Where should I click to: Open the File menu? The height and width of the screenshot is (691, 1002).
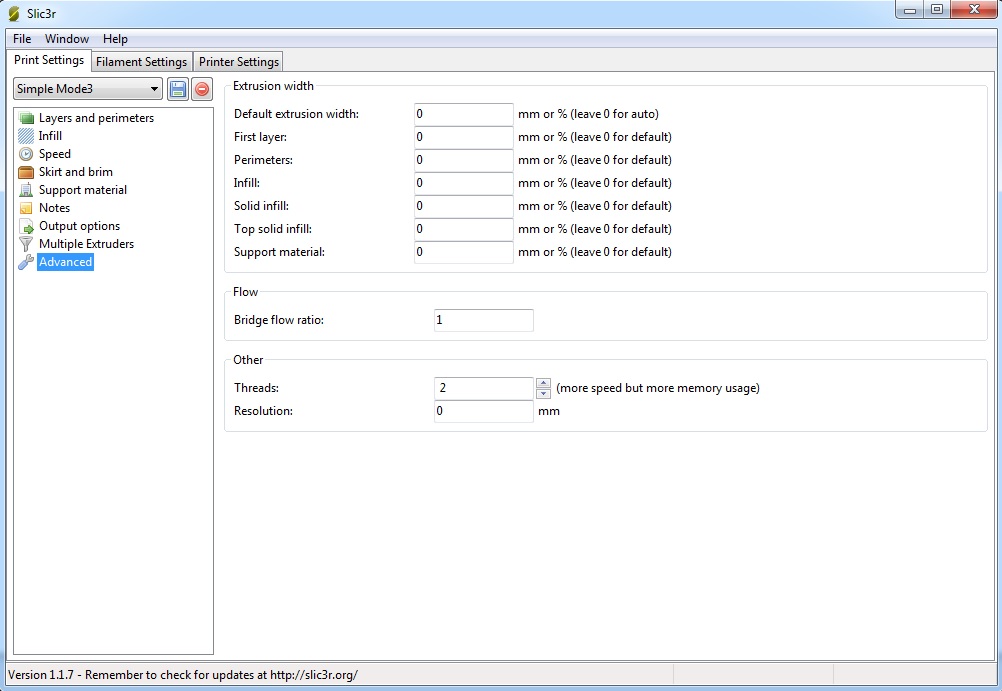pyautogui.click(x=22, y=39)
